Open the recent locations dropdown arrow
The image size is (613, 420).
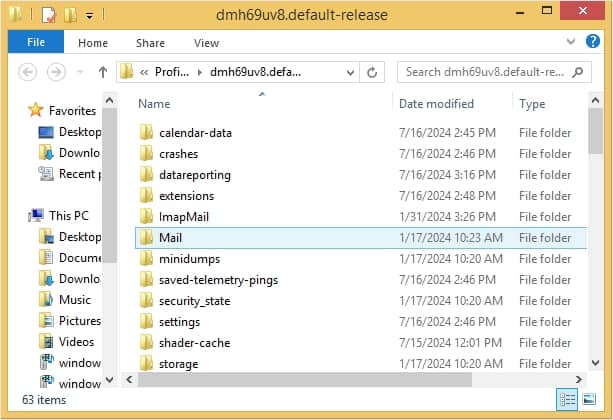tap(81, 72)
